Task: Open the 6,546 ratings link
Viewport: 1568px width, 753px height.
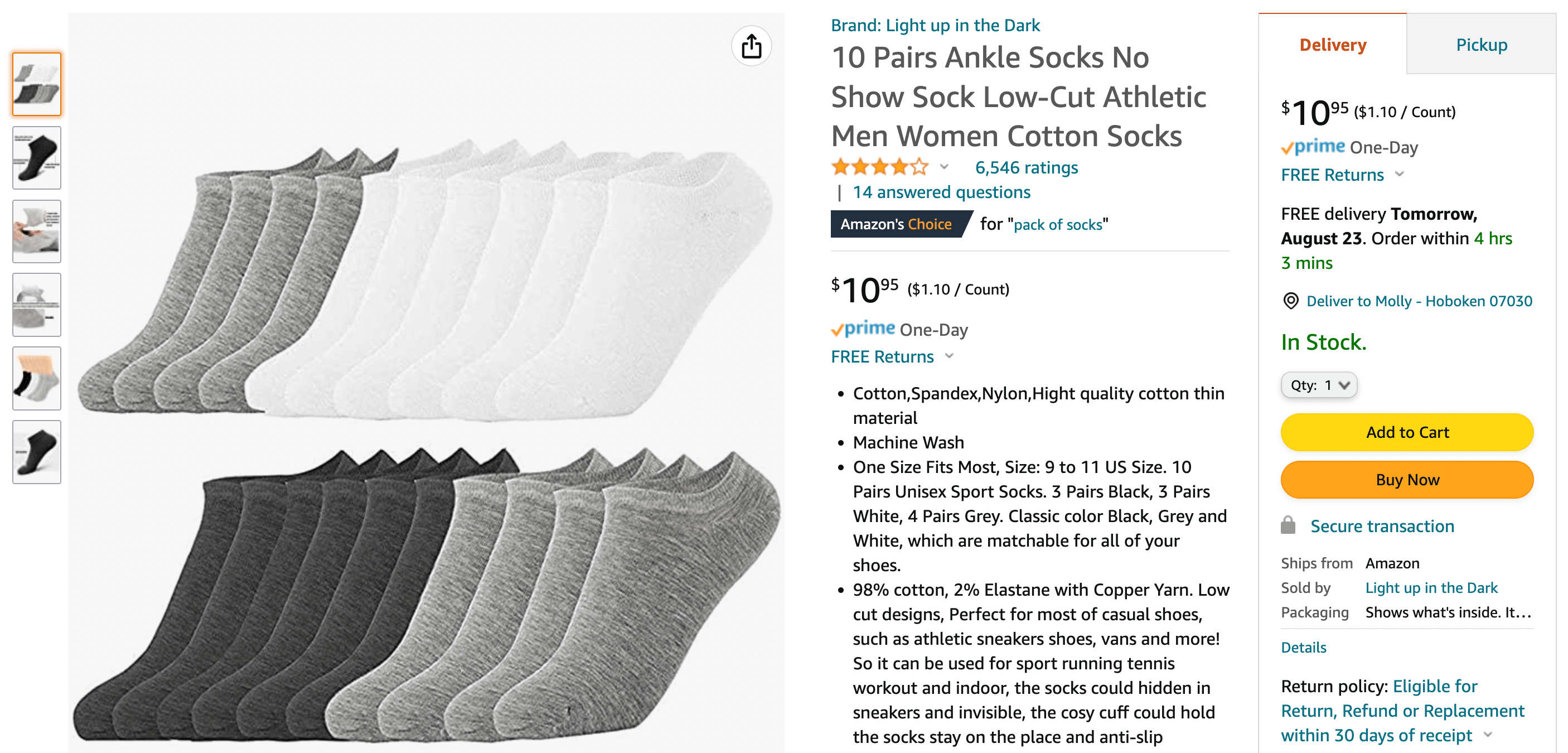Action: tap(1026, 167)
